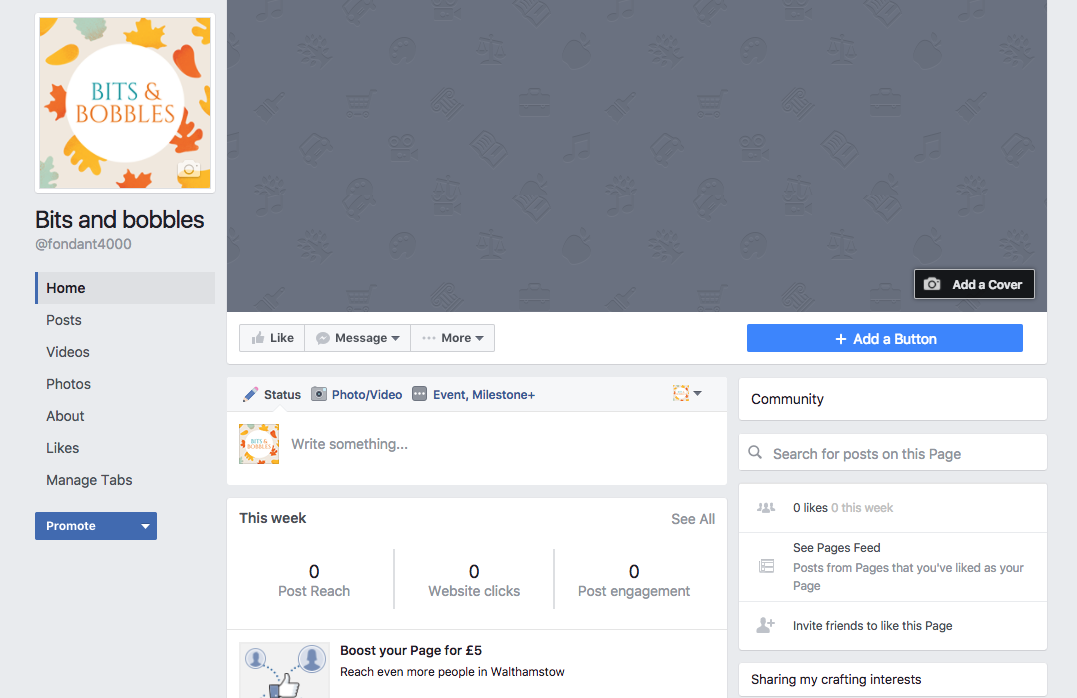This screenshot has width=1077, height=698.
Task: Select About in the left sidebar
Action: [65, 416]
